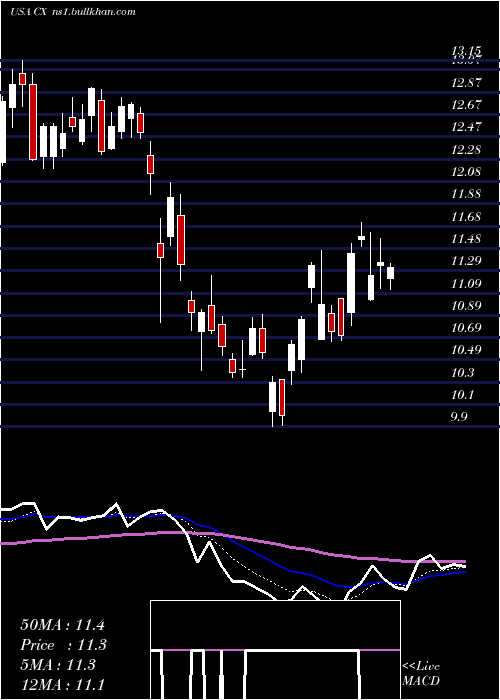The width and height of the screenshot is (500, 700).
Task: Click the 11.09 price axis label
Action: tap(466, 283)
